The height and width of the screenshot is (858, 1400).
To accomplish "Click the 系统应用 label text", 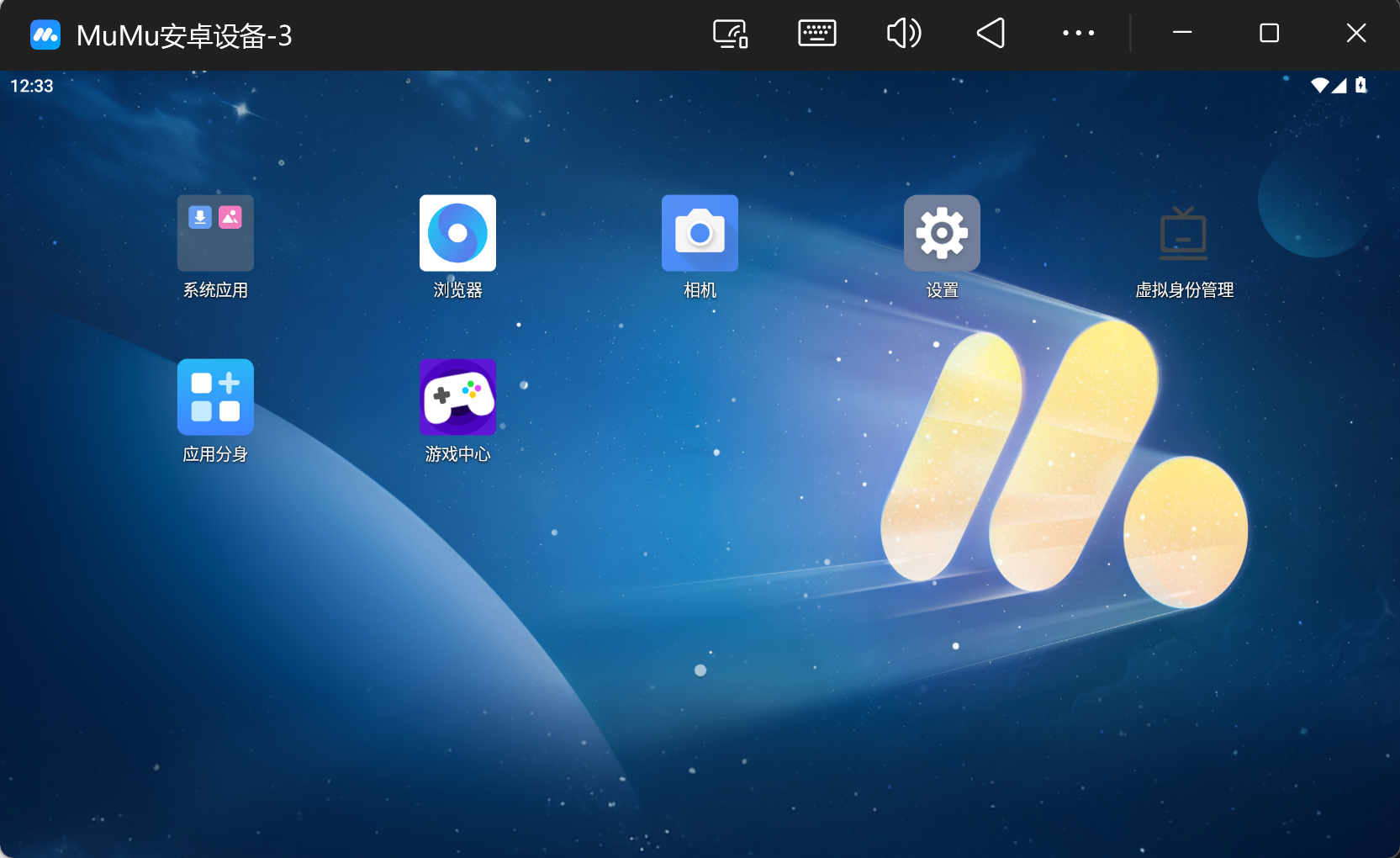I will pyautogui.click(x=215, y=290).
